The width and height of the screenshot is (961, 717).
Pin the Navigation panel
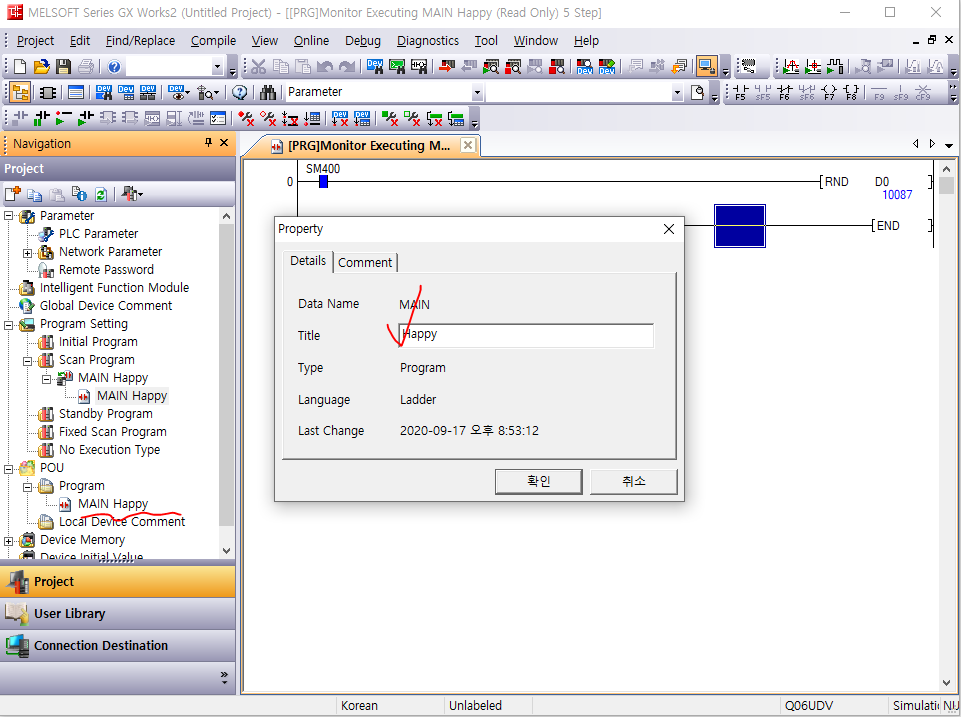coord(208,143)
